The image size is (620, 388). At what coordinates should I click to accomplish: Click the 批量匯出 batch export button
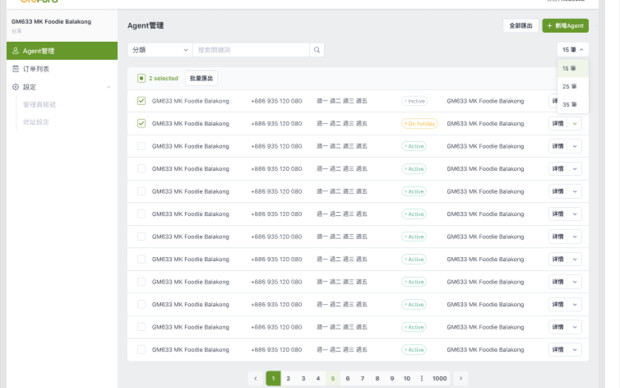[x=201, y=78]
